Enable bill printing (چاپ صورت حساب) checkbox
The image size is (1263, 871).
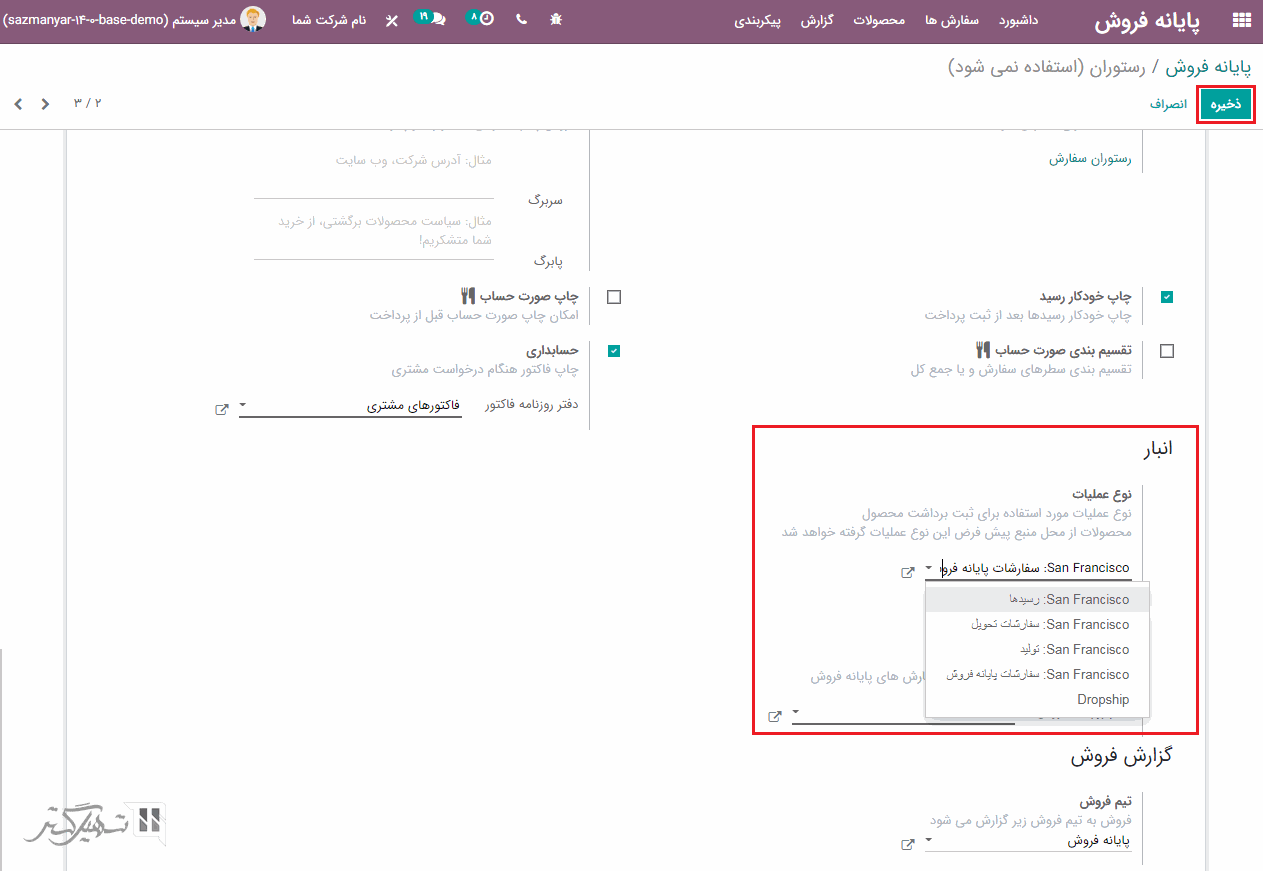(x=614, y=297)
